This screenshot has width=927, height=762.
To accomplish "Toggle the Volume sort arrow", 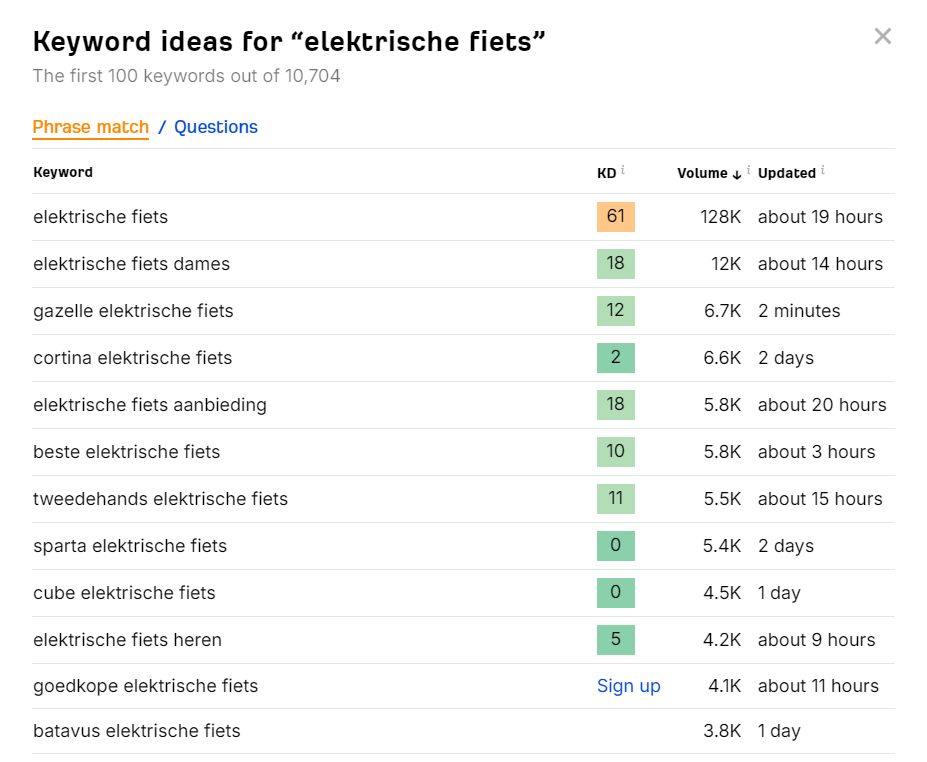I will point(737,174).
